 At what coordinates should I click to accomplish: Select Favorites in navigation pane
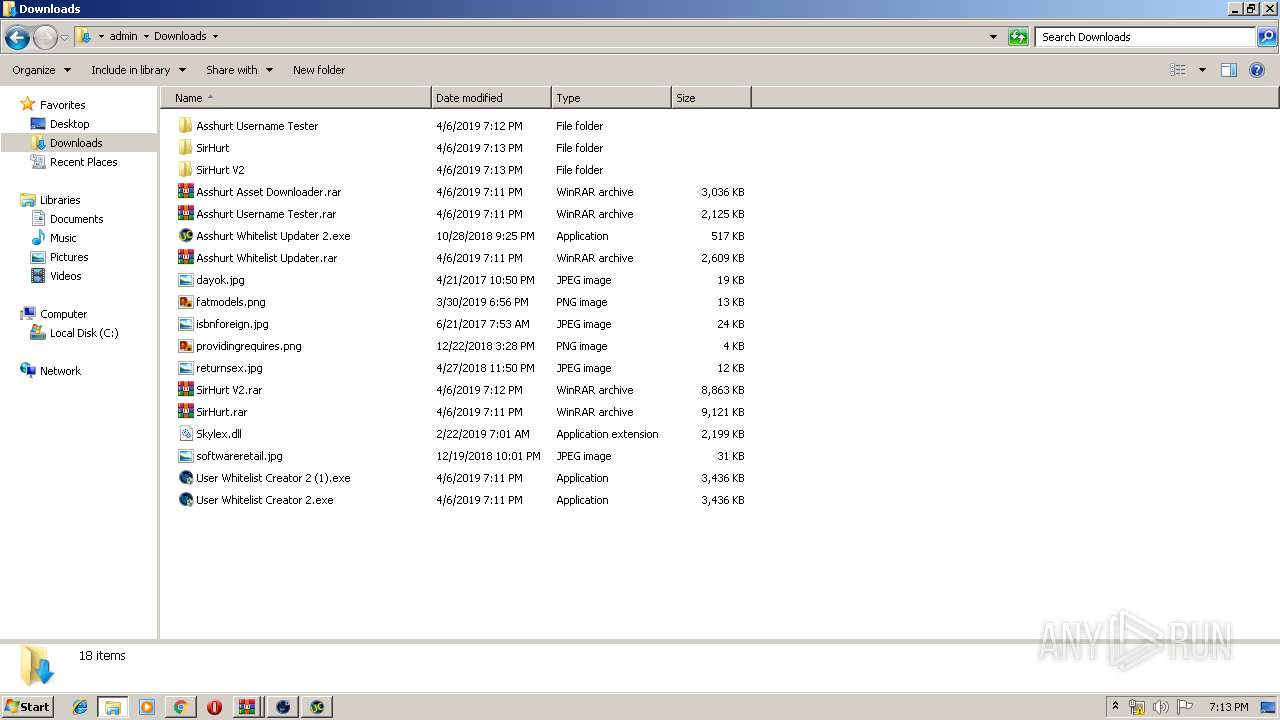point(62,105)
